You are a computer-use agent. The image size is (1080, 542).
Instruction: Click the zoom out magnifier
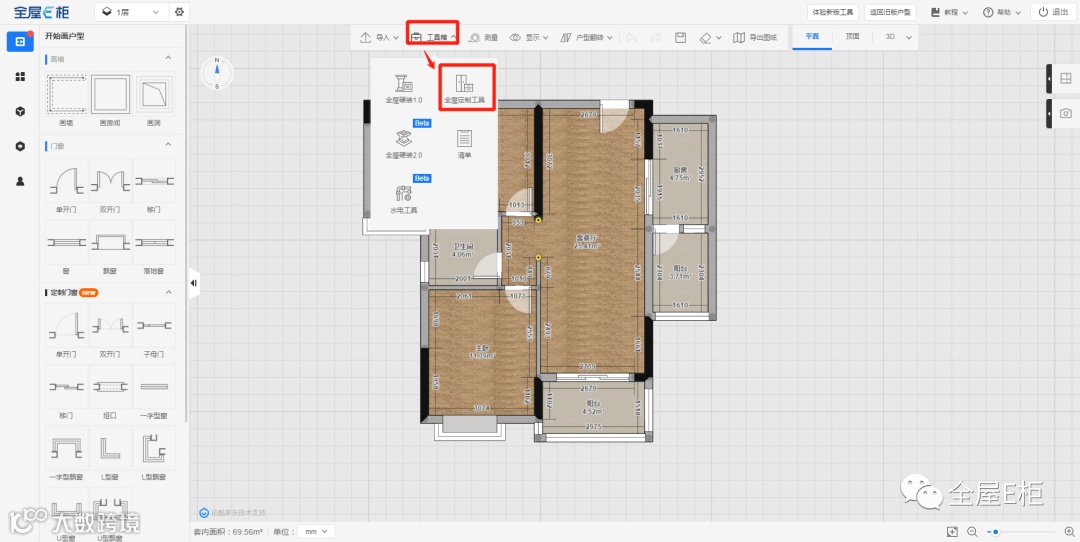coord(973,532)
